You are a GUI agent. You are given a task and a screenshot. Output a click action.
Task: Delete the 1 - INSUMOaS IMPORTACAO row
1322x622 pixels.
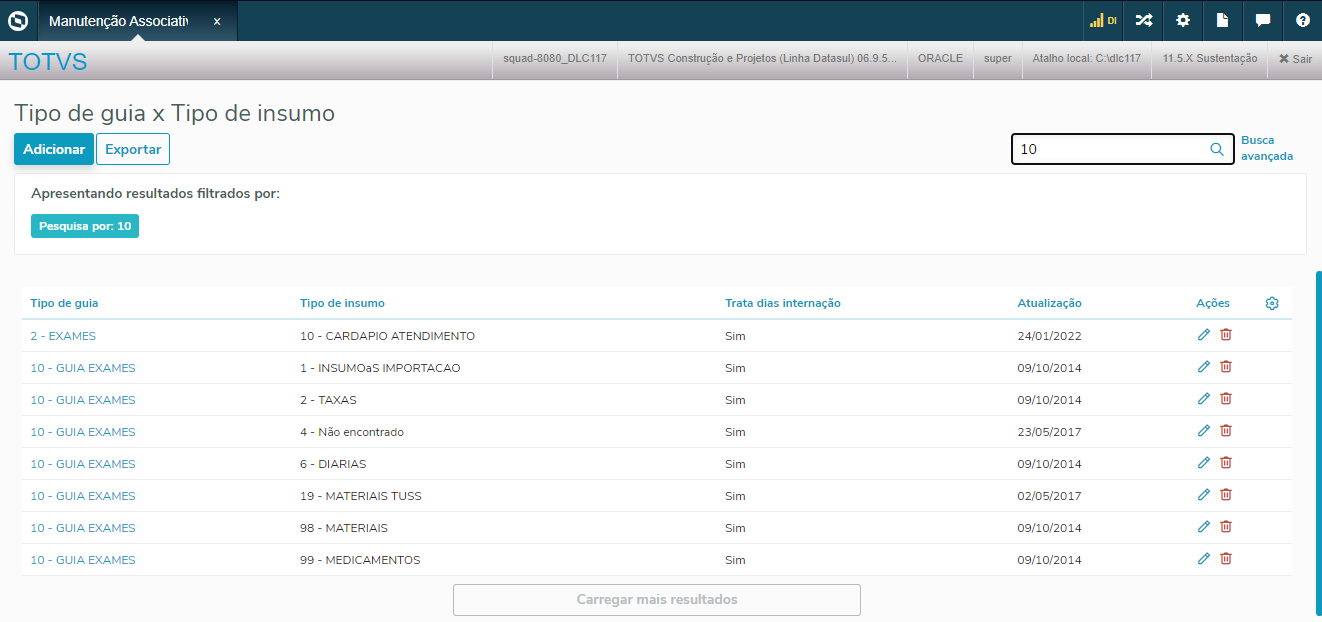pyautogui.click(x=1226, y=367)
